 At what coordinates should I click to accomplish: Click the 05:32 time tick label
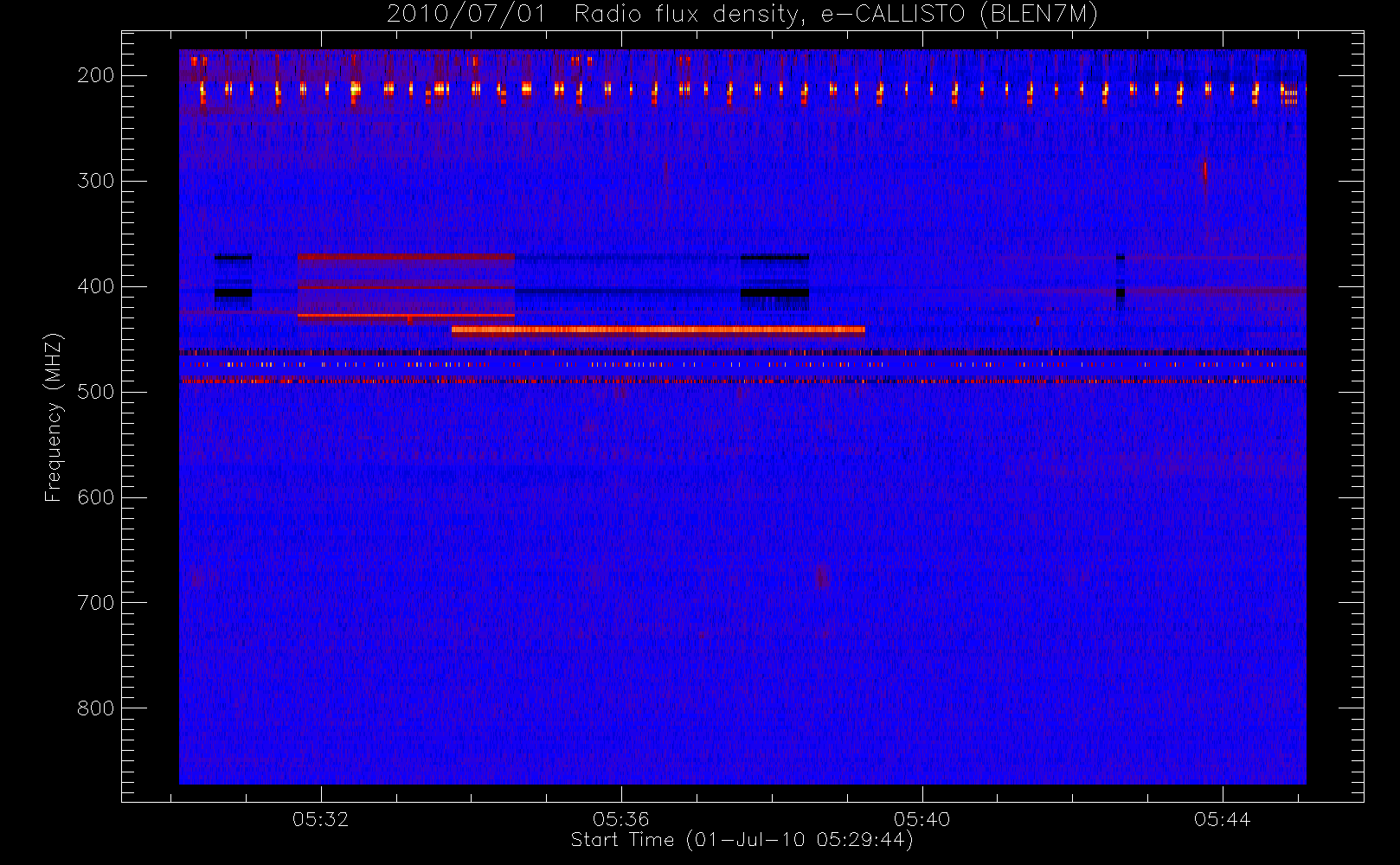click(320, 819)
